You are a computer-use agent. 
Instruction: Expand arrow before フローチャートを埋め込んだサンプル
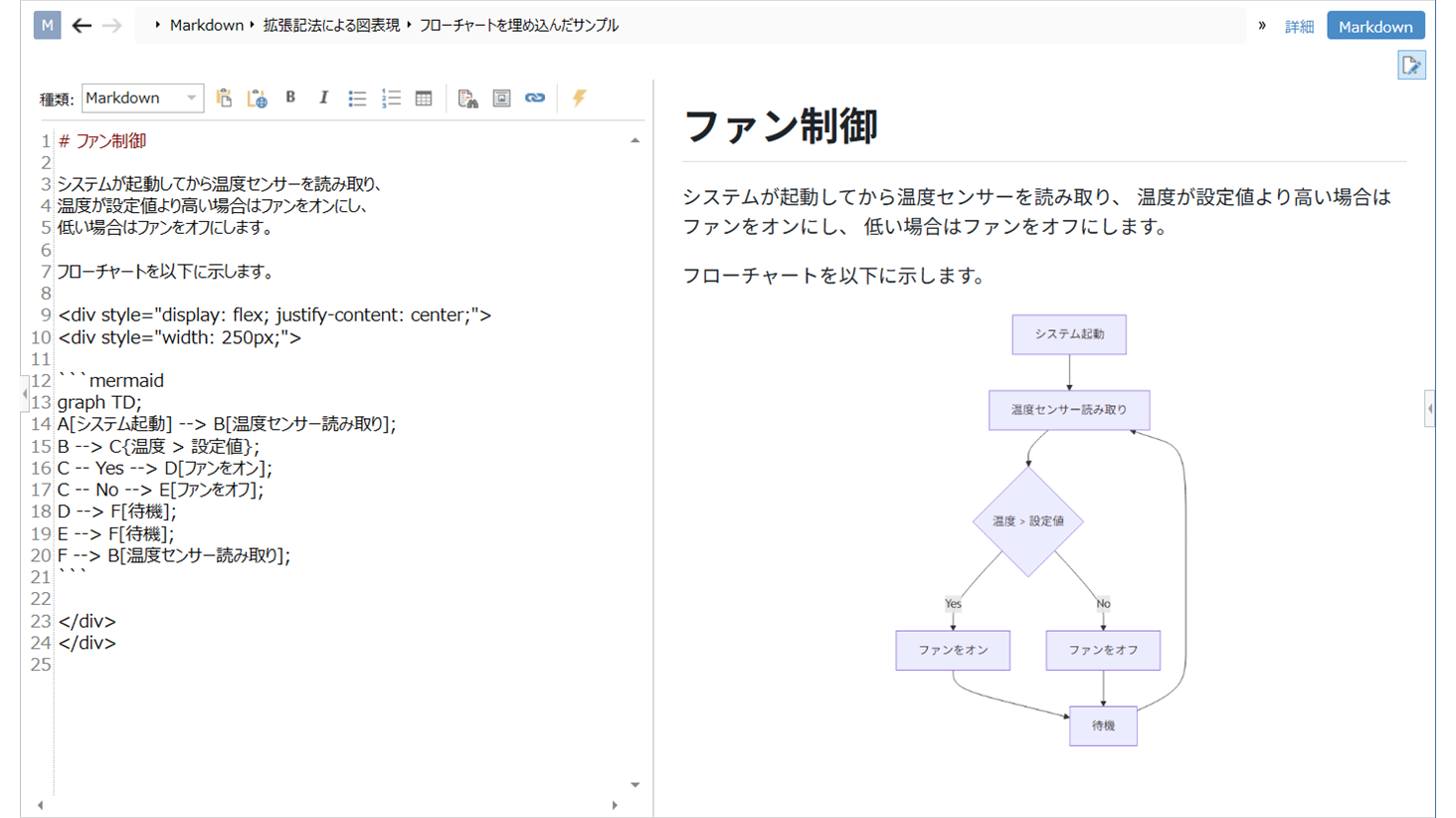click(x=409, y=25)
